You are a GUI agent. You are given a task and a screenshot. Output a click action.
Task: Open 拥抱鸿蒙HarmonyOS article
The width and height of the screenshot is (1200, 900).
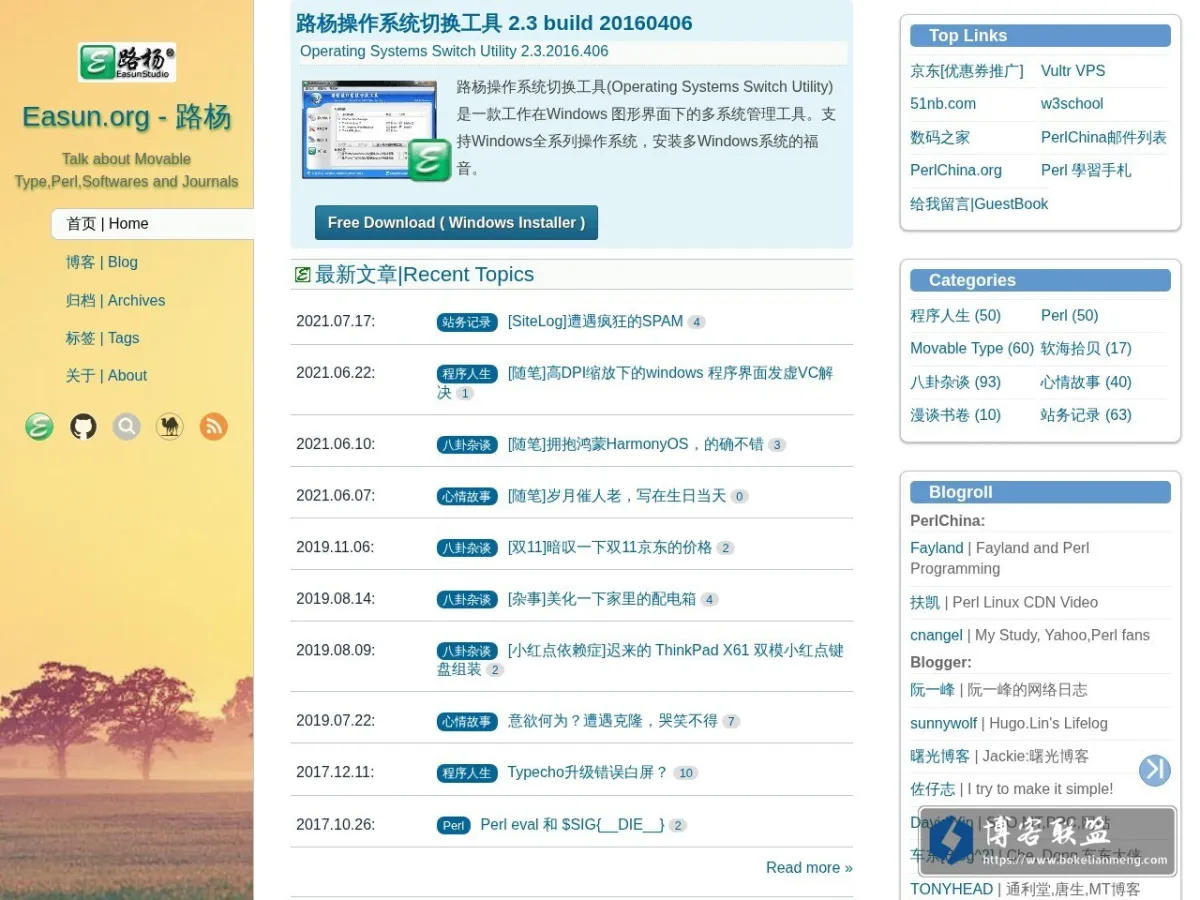[x=635, y=444]
